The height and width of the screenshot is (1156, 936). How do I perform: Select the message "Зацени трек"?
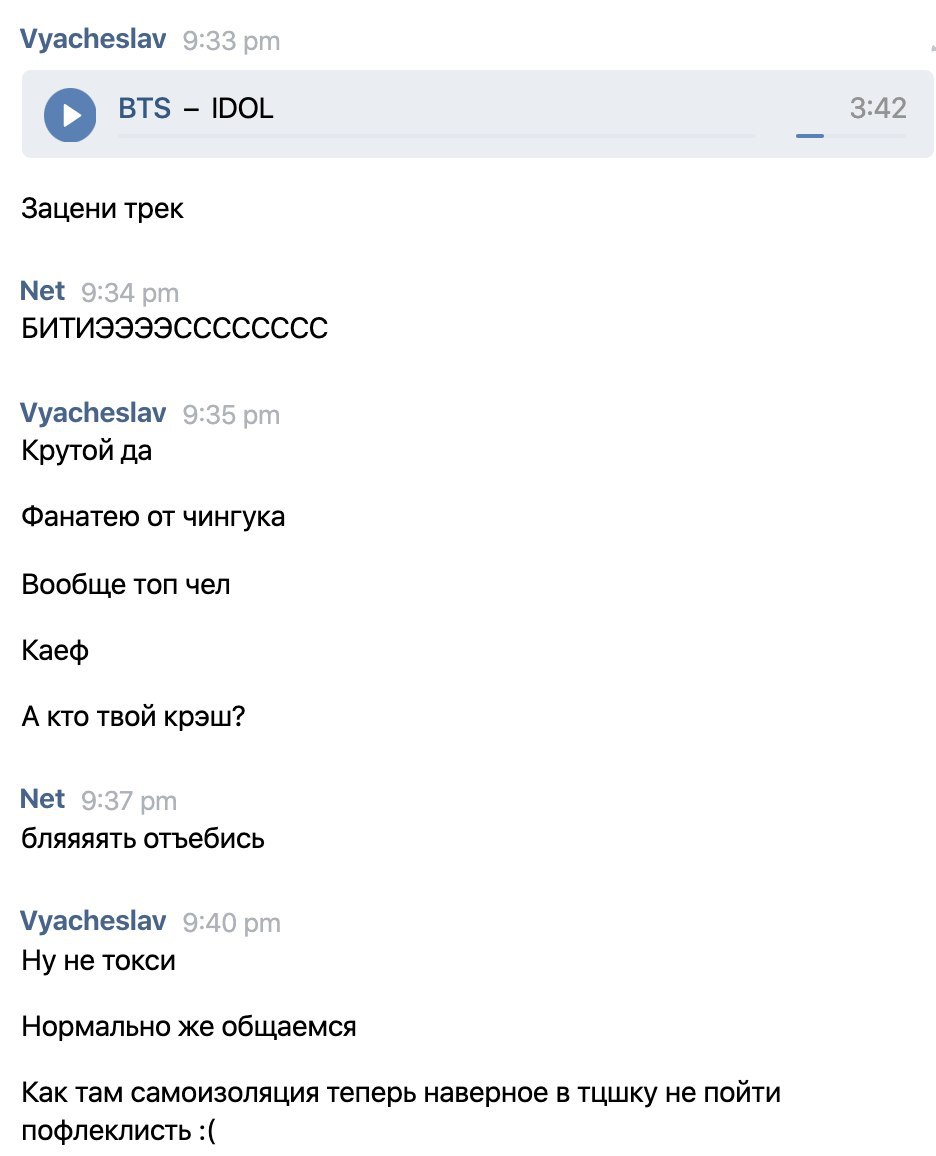click(x=102, y=209)
